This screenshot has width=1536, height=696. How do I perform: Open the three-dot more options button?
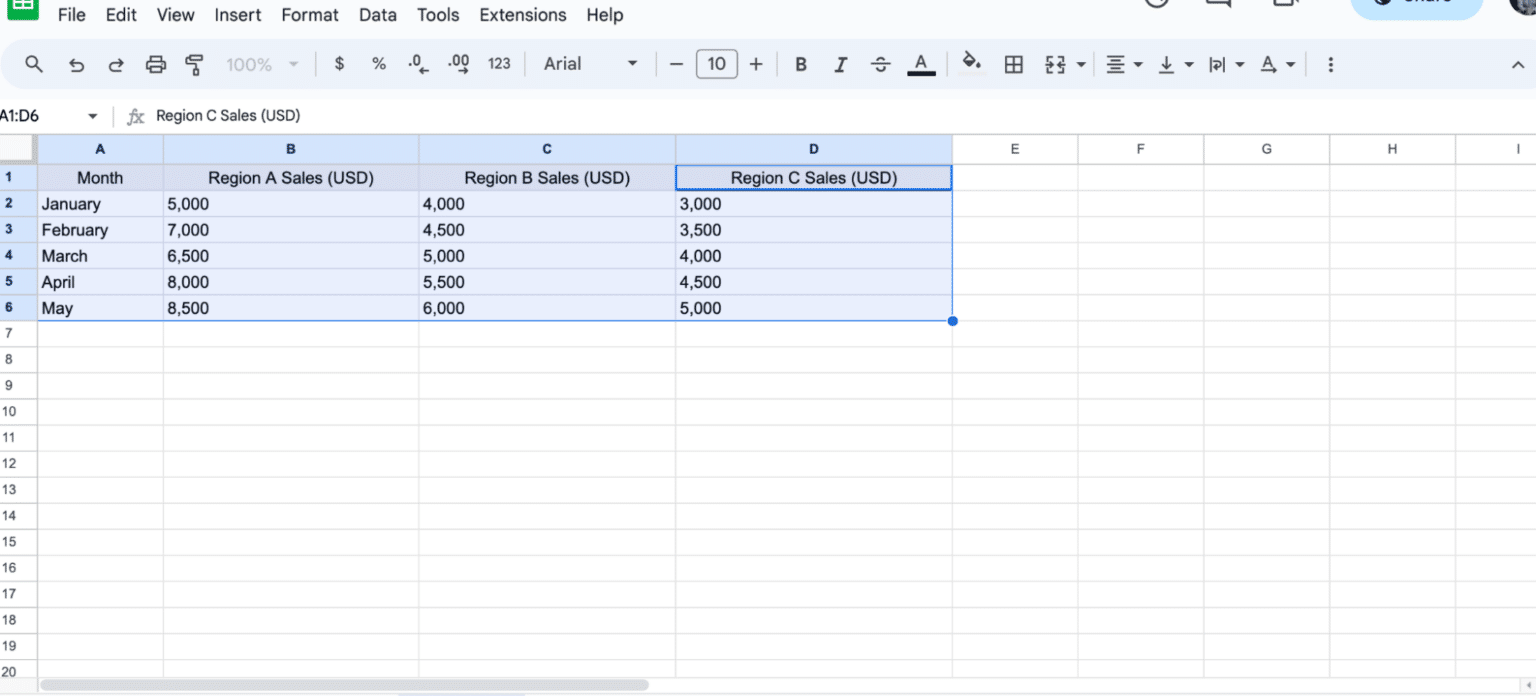[x=1330, y=65]
